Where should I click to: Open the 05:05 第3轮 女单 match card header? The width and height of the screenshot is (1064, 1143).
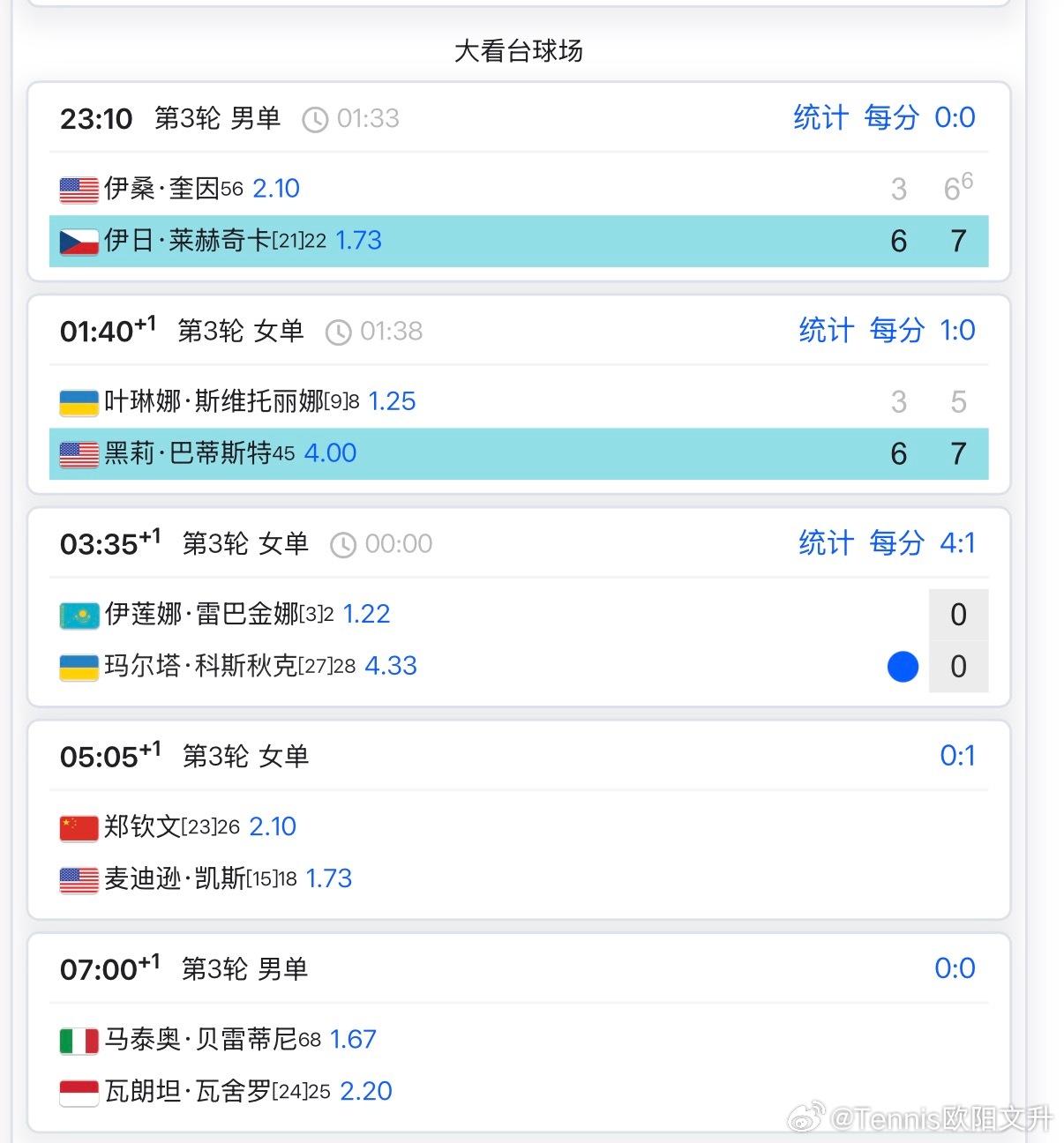519,756
